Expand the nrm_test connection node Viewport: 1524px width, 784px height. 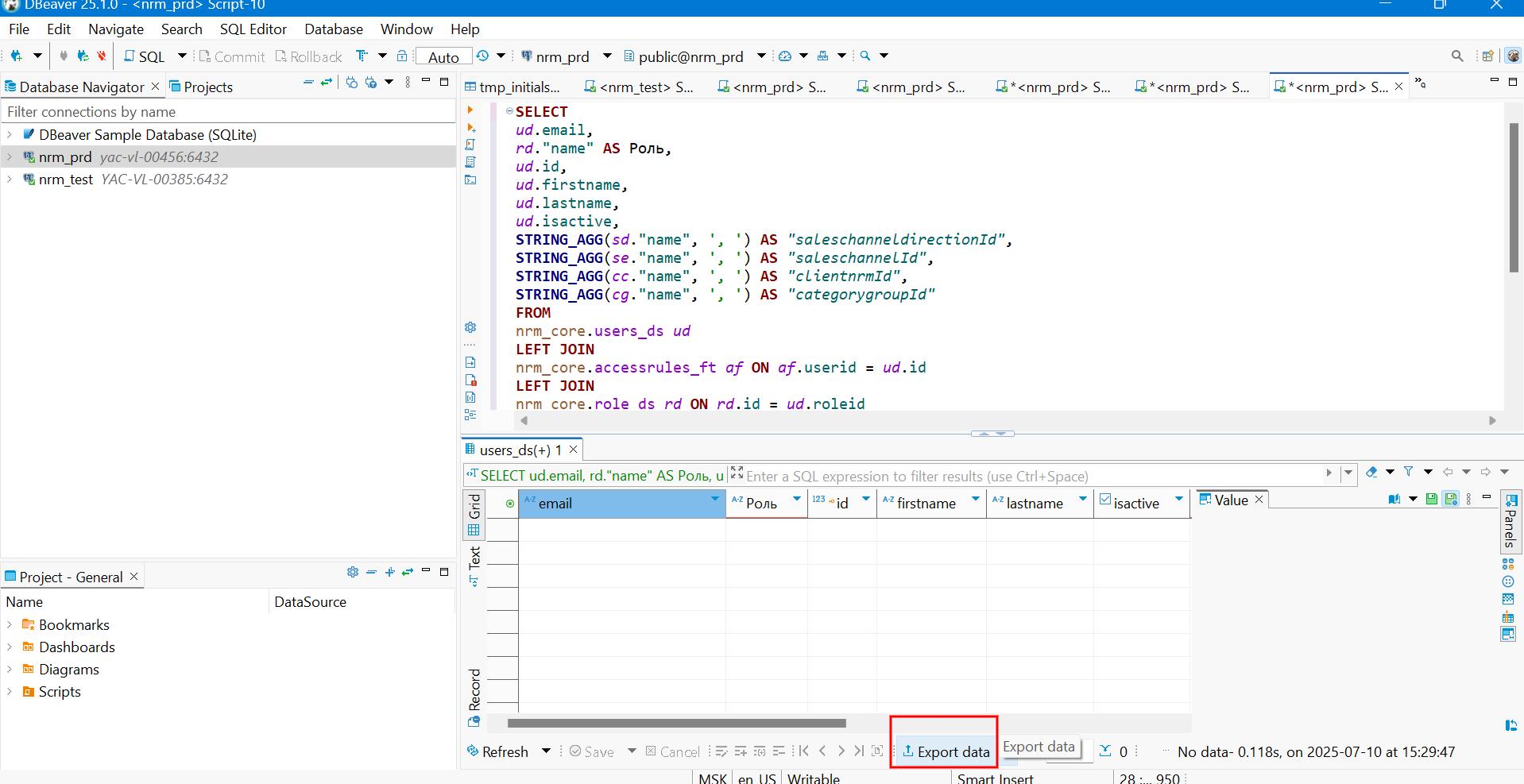point(10,180)
